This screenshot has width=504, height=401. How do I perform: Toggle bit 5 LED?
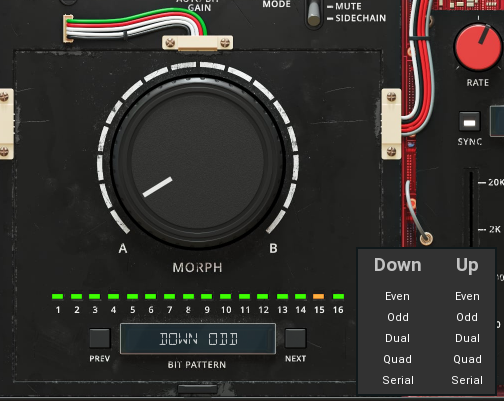132,296
